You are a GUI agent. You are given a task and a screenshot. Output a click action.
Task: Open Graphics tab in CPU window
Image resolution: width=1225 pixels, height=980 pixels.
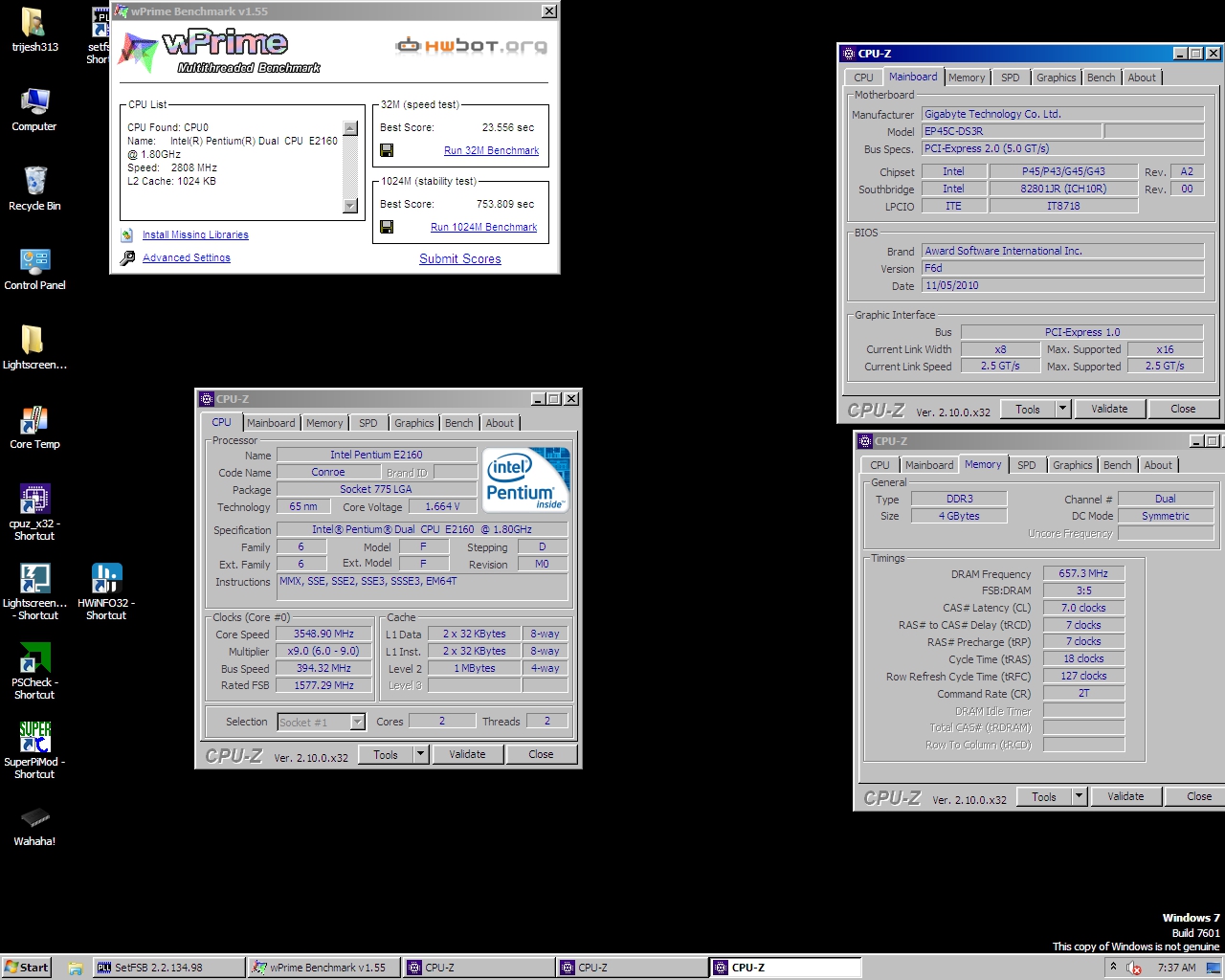coord(414,423)
